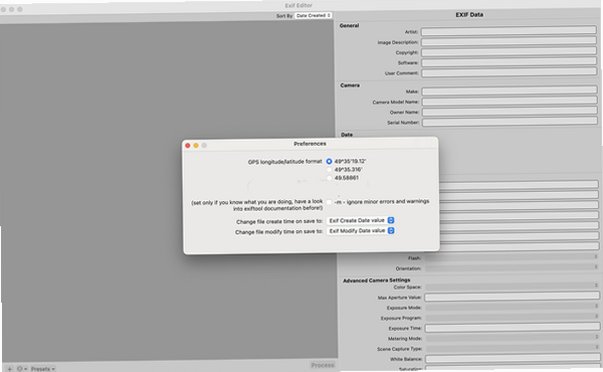Select the 49°35.316' GPS format radio
The width and height of the screenshot is (603, 372).
point(329,170)
